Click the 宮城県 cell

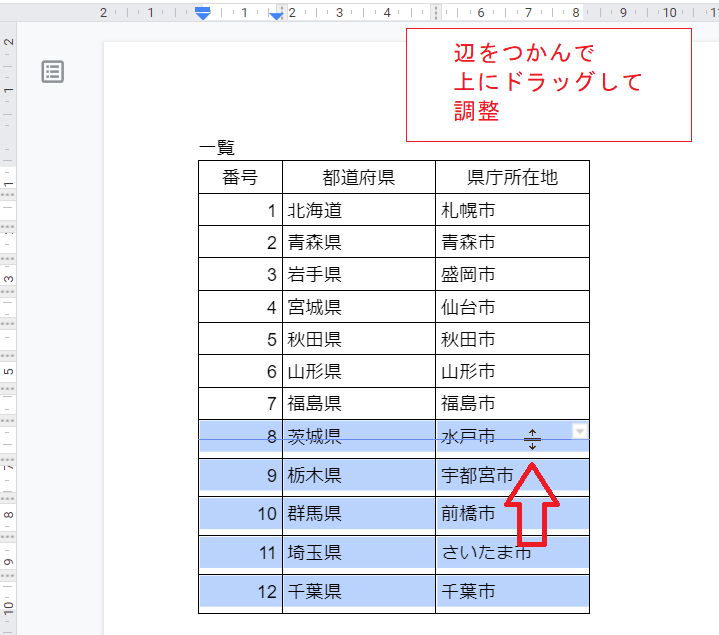[x=359, y=307]
